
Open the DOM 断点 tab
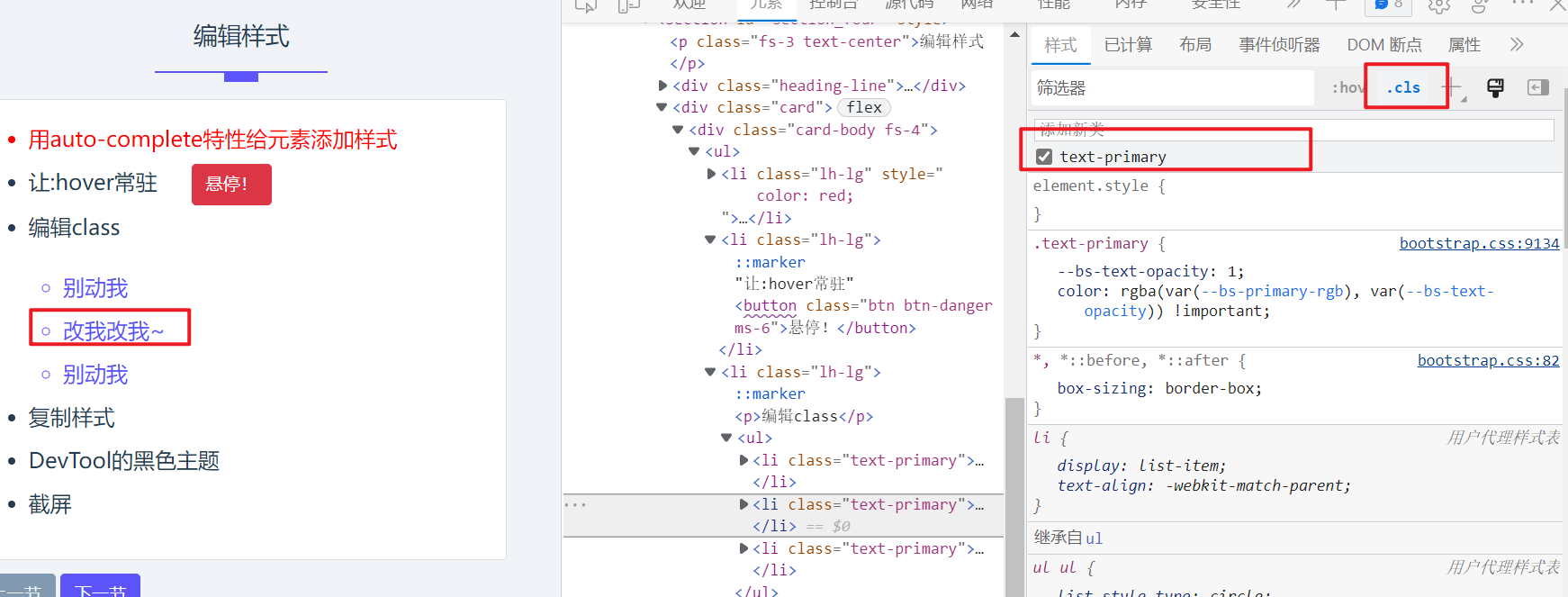coord(1383,45)
